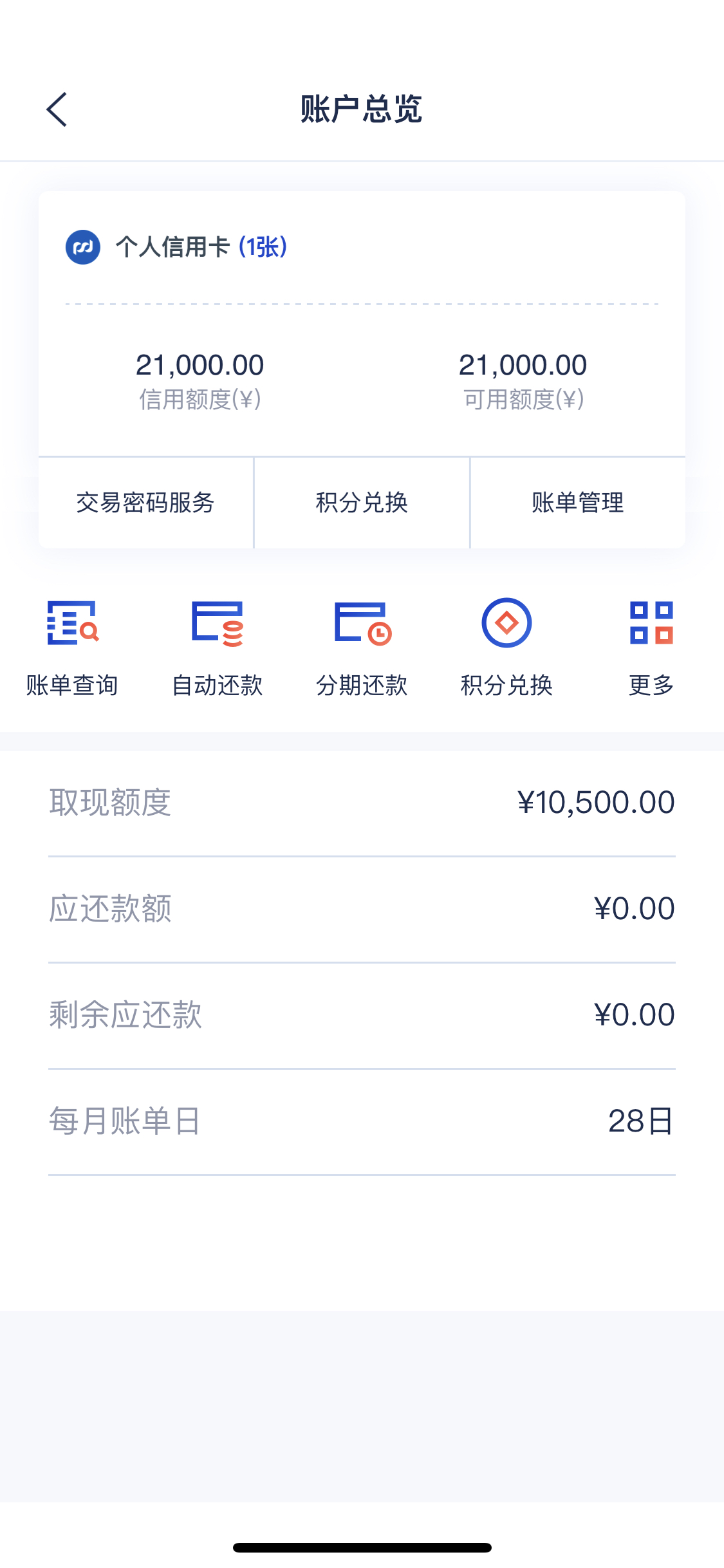Tap the 个人信用卡 (1张) header
Viewport: 724px width, 1568px height.
tap(201, 247)
